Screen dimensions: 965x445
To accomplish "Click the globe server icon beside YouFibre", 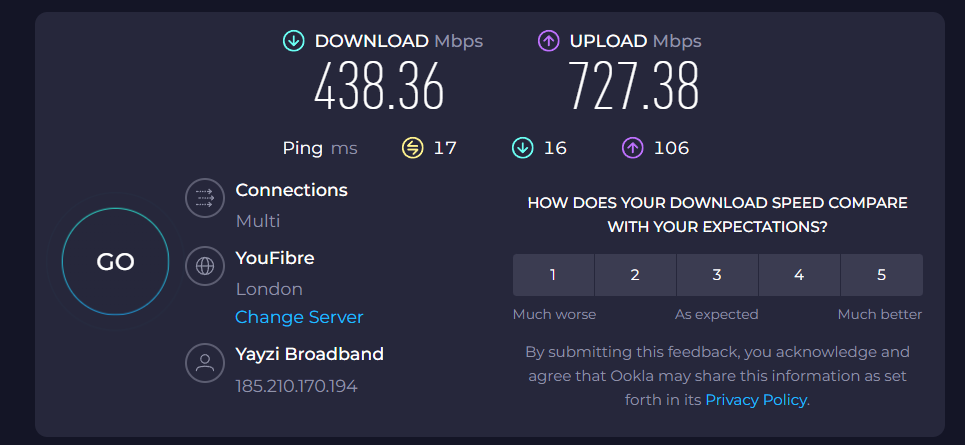I will (205, 266).
